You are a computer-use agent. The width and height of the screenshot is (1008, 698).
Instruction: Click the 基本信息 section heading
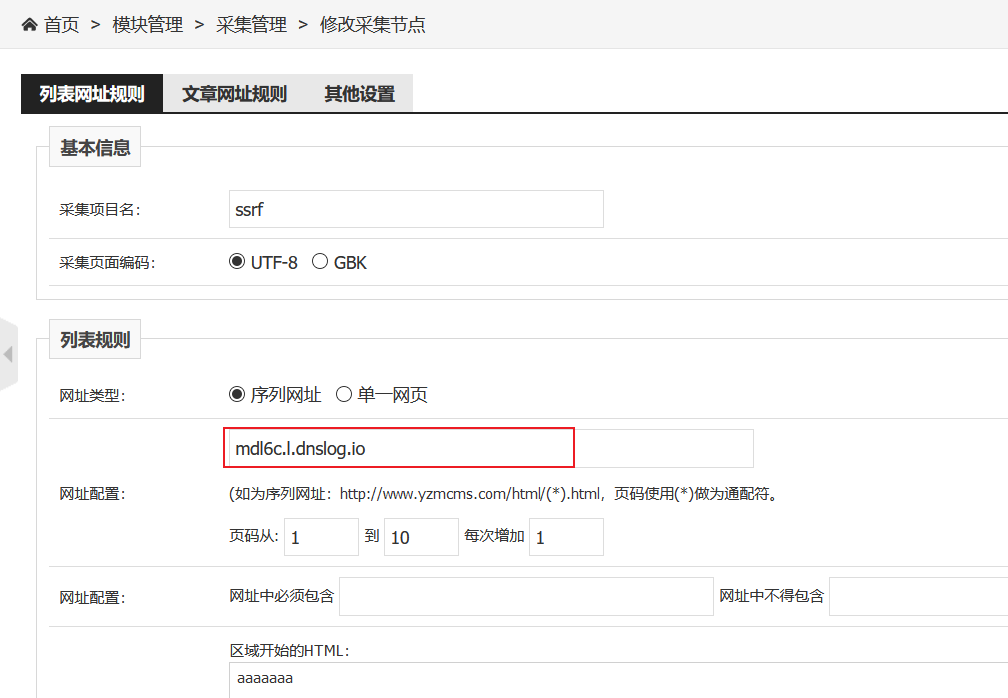pos(95,147)
